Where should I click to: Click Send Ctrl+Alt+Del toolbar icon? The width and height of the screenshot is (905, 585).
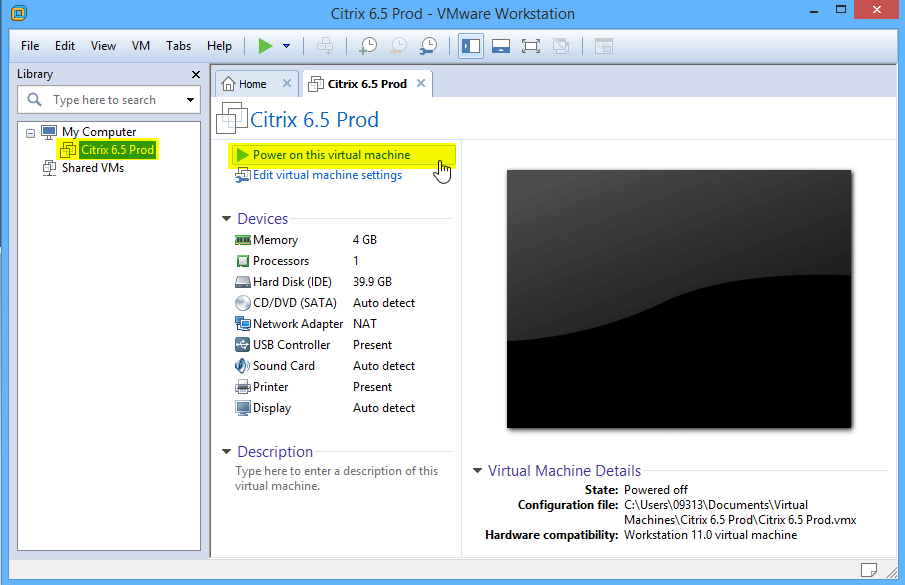click(x=325, y=46)
